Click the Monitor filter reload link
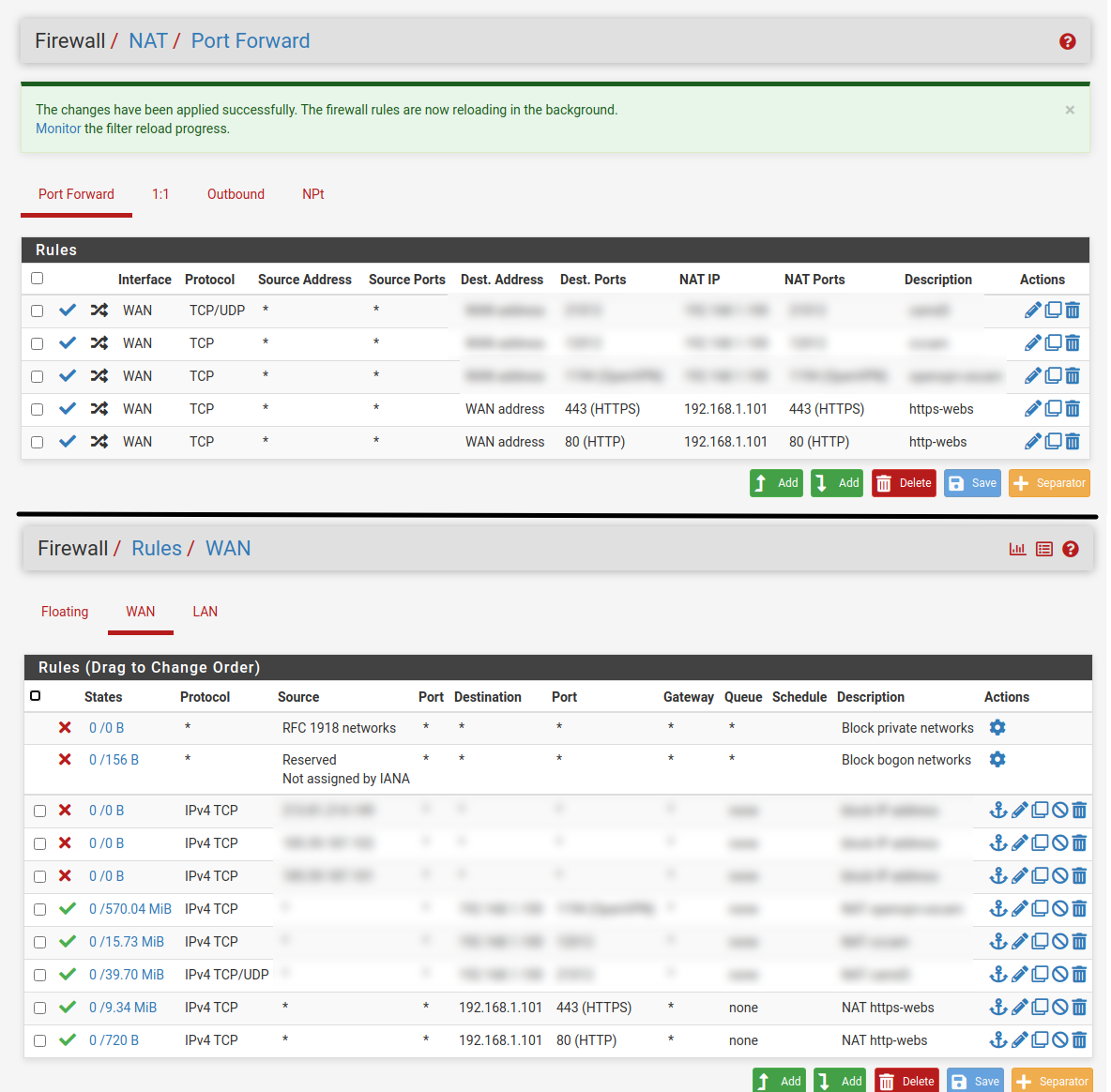 tap(58, 129)
